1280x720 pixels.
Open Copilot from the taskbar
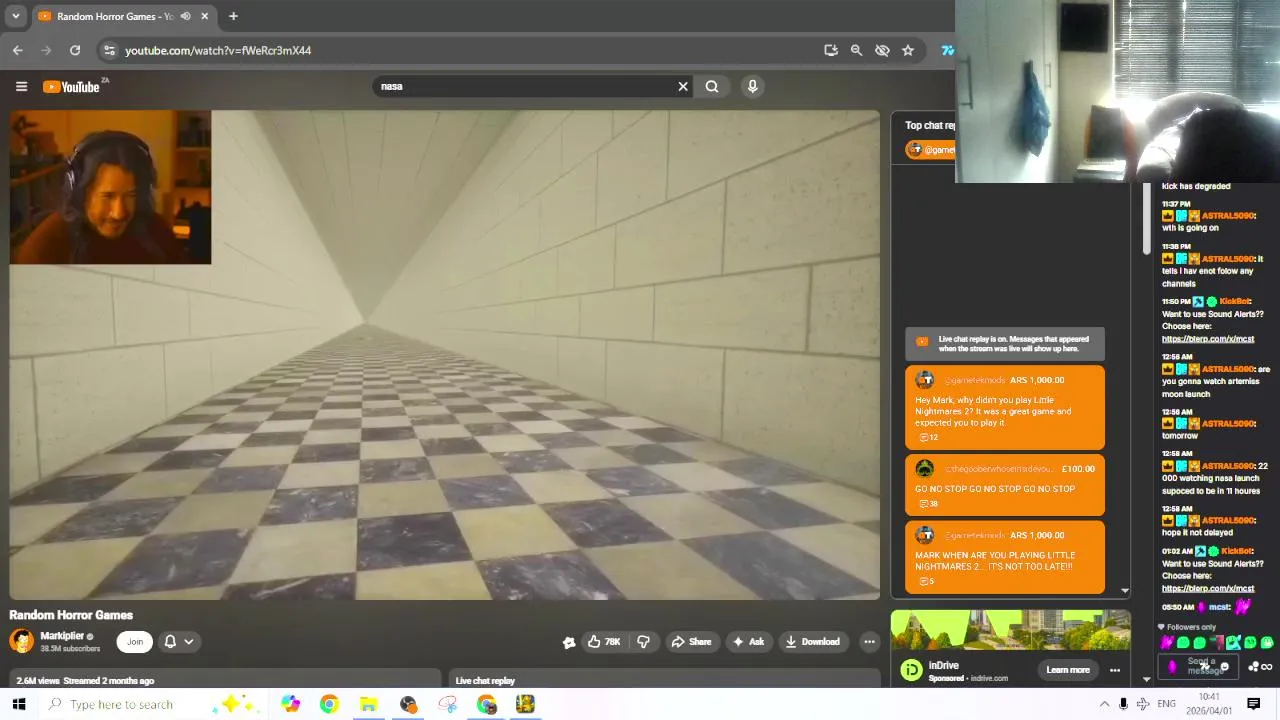(x=290, y=704)
